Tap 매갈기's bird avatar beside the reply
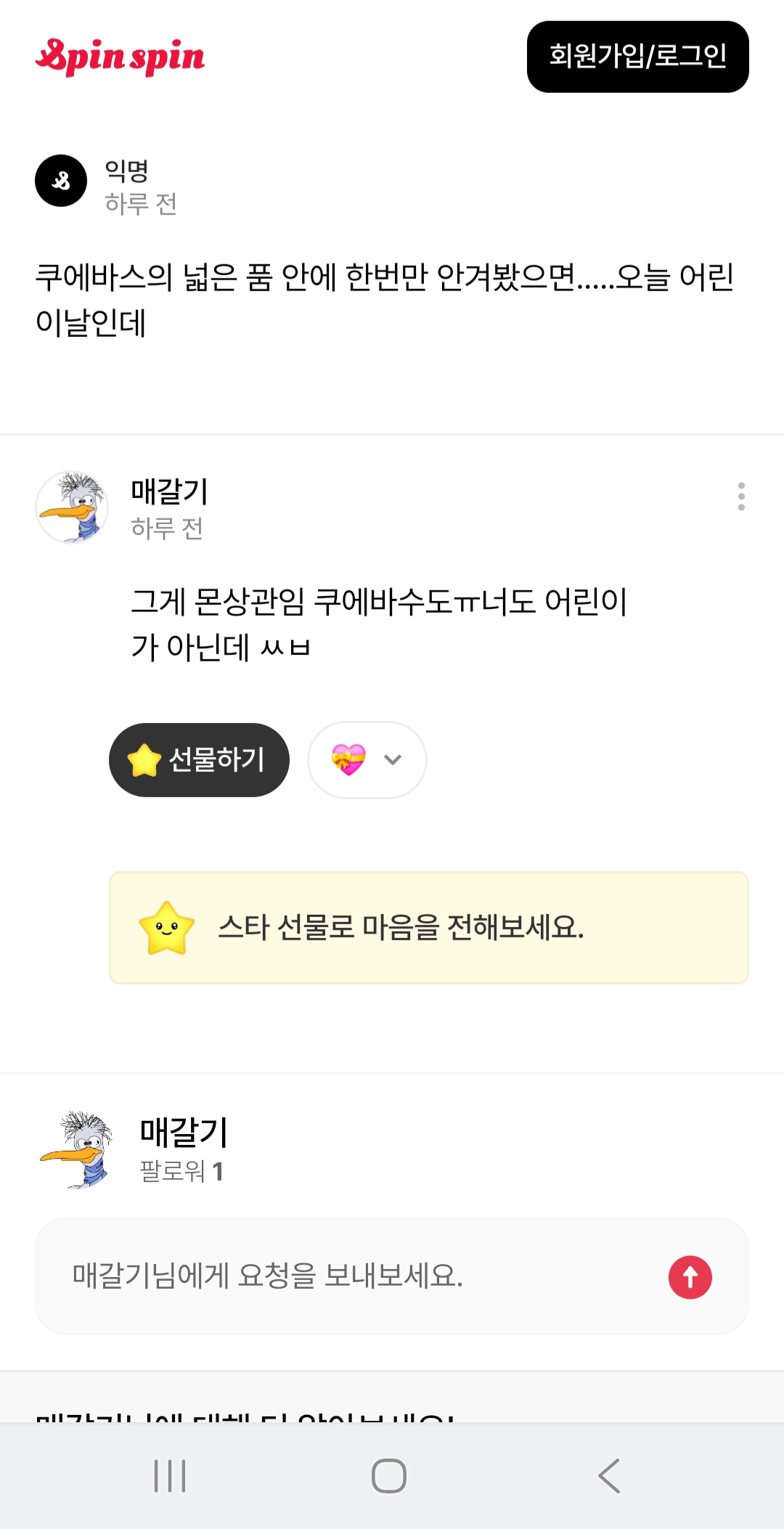This screenshot has height=1529, width=784. coord(72,507)
